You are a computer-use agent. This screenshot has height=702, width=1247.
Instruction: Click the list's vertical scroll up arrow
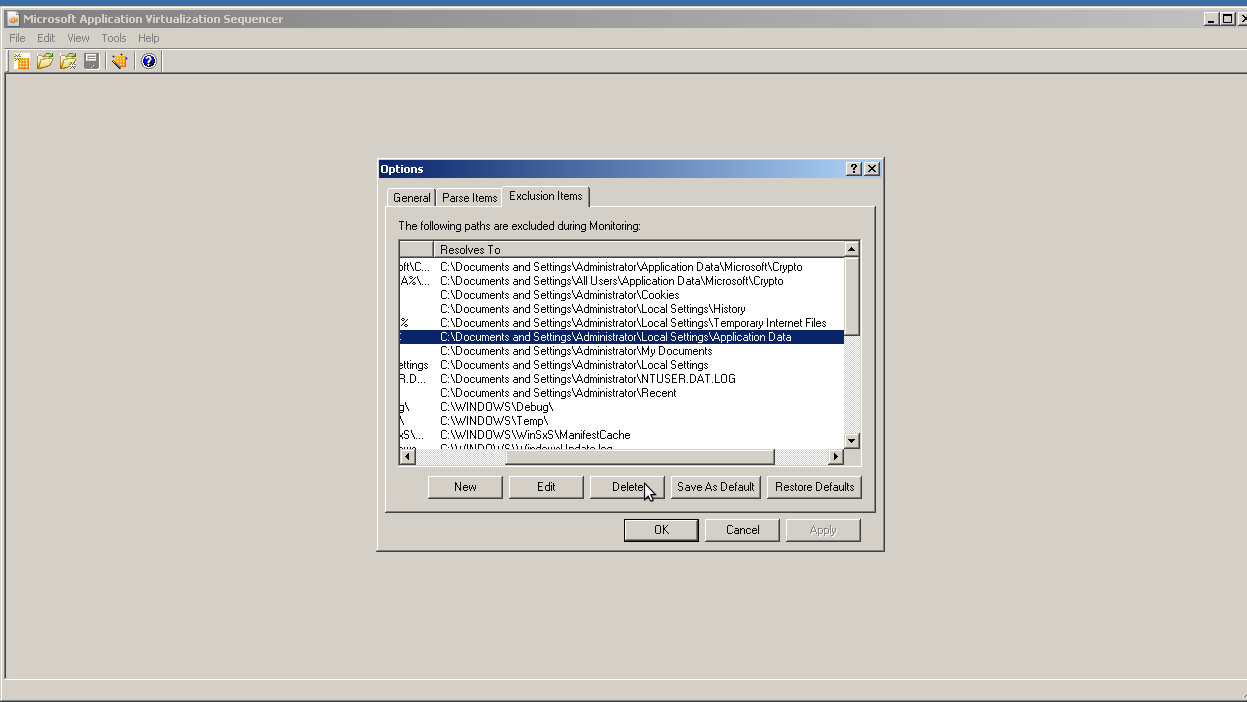point(852,249)
